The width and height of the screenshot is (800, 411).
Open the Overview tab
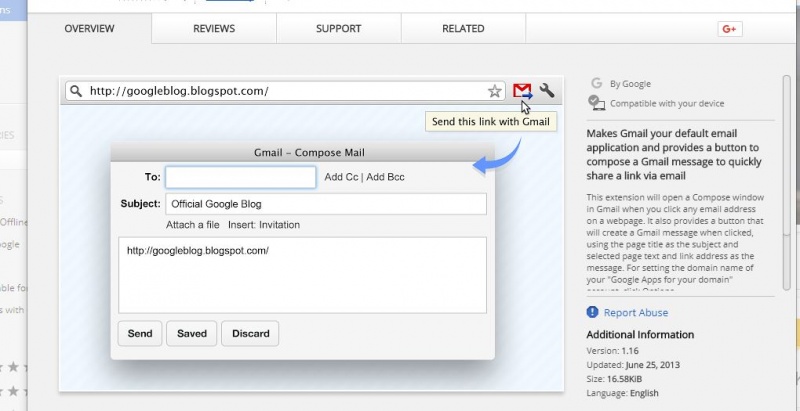(x=89, y=29)
